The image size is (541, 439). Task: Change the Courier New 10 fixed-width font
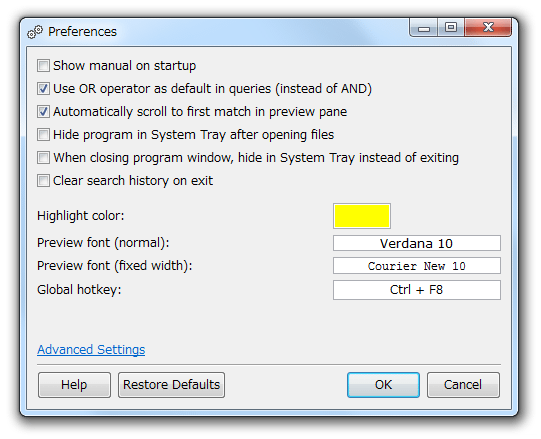point(417,266)
